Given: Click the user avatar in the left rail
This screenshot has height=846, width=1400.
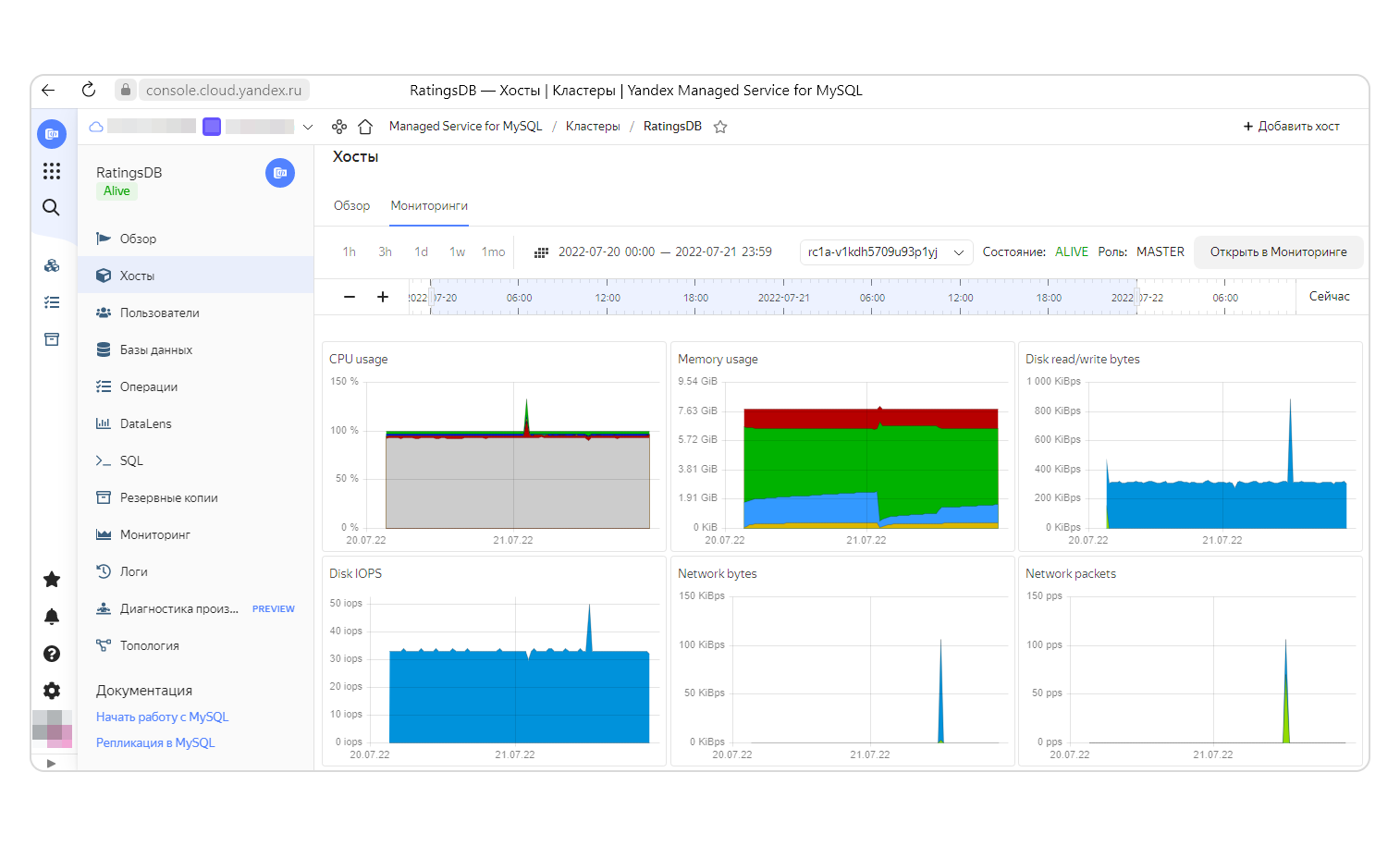Looking at the screenshot, I should (53, 729).
